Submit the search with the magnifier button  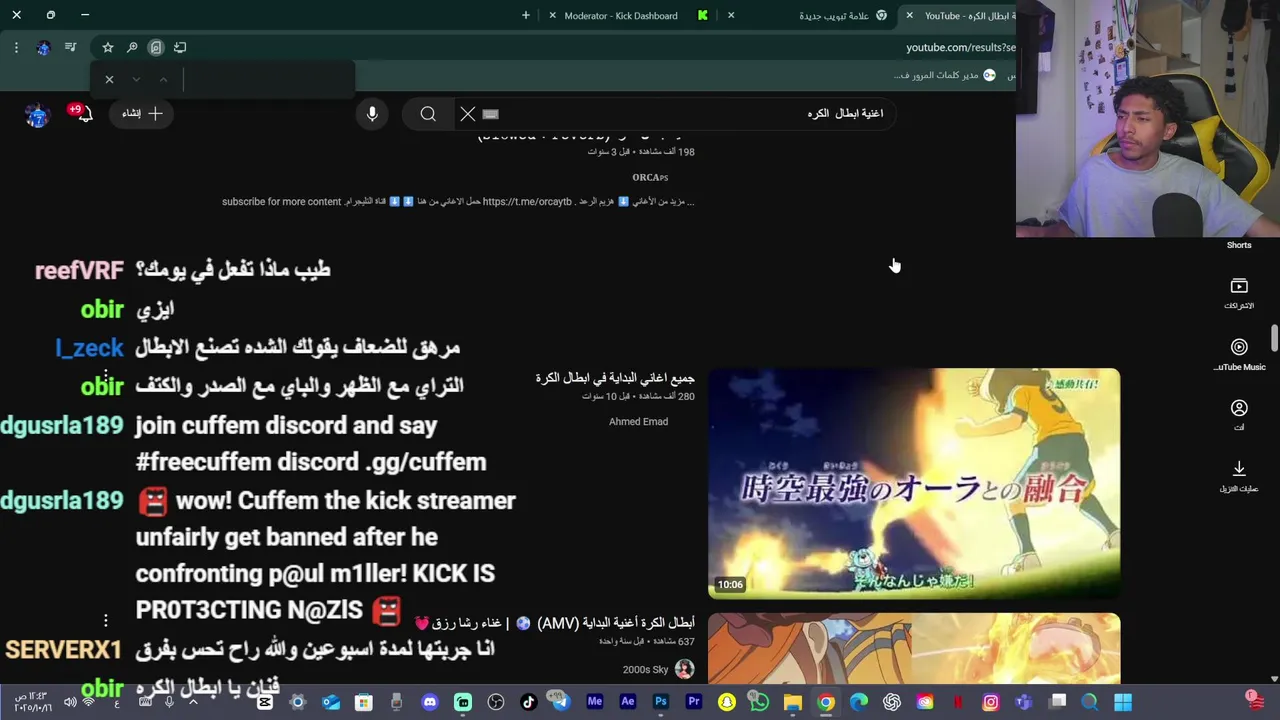click(428, 114)
